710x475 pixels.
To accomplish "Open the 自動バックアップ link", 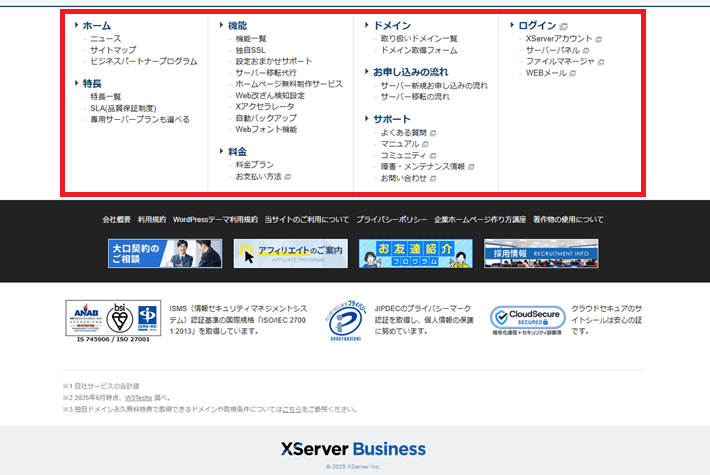I will tap(266, 118).
